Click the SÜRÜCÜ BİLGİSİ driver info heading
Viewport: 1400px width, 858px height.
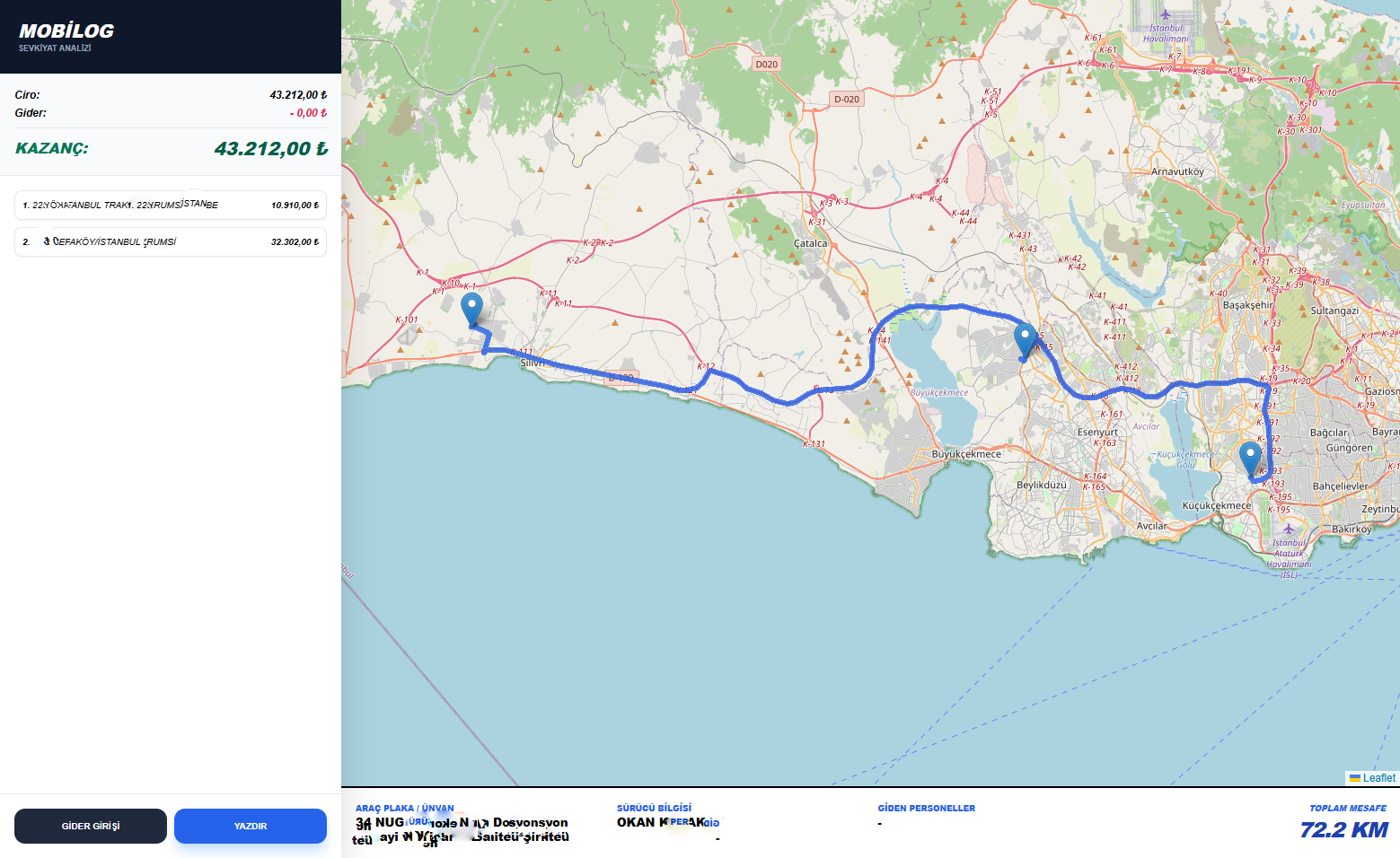[x=654, y=808]
